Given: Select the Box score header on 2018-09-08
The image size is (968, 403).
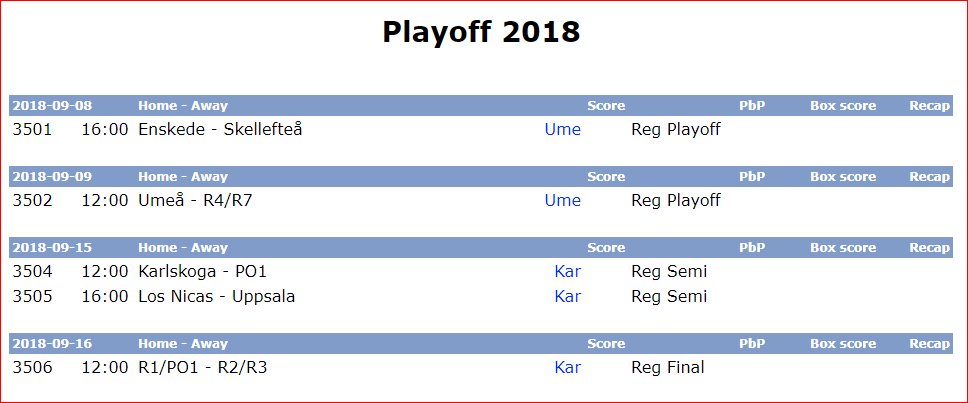Looking at the screenshot, I should [x=843, y=106].
